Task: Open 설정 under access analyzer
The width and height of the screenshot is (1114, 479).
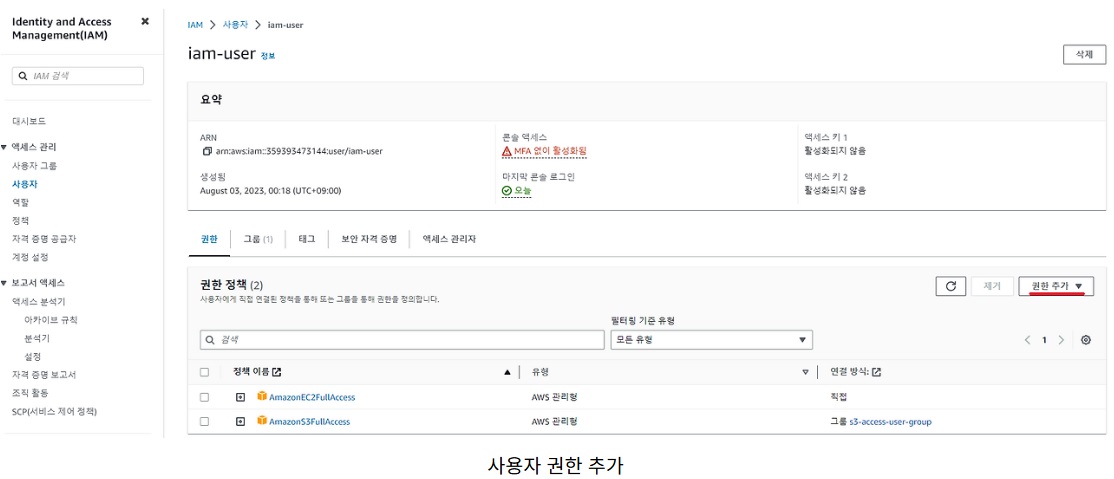Action: [x=33, y=356]
